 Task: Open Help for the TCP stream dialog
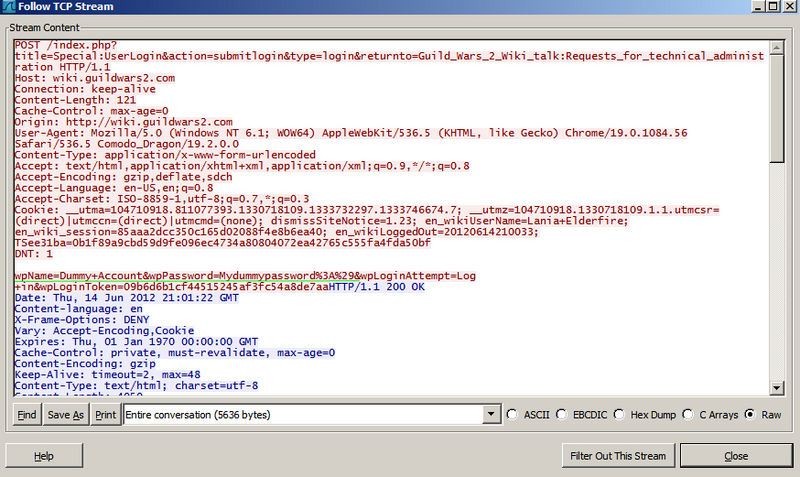point(44,456)
